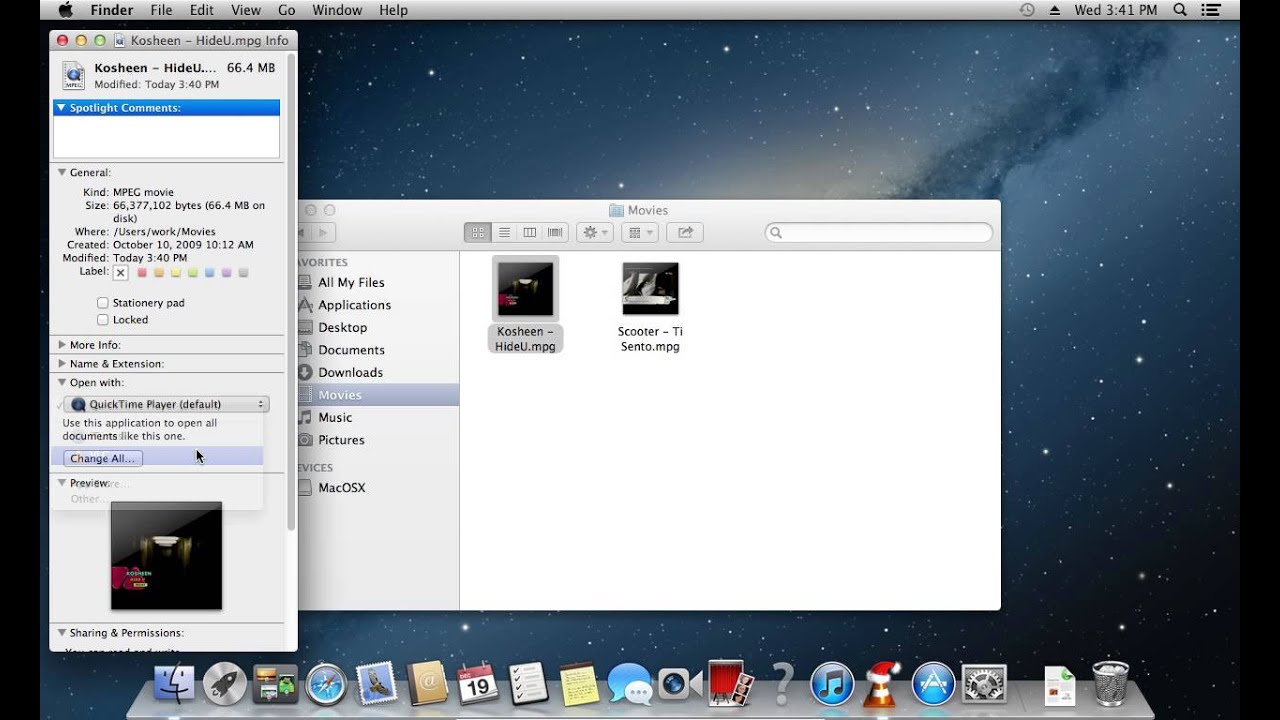Launch Safari from the Dock
Viewport: 1280px width, 720px height.
click(x=326, y=684)
